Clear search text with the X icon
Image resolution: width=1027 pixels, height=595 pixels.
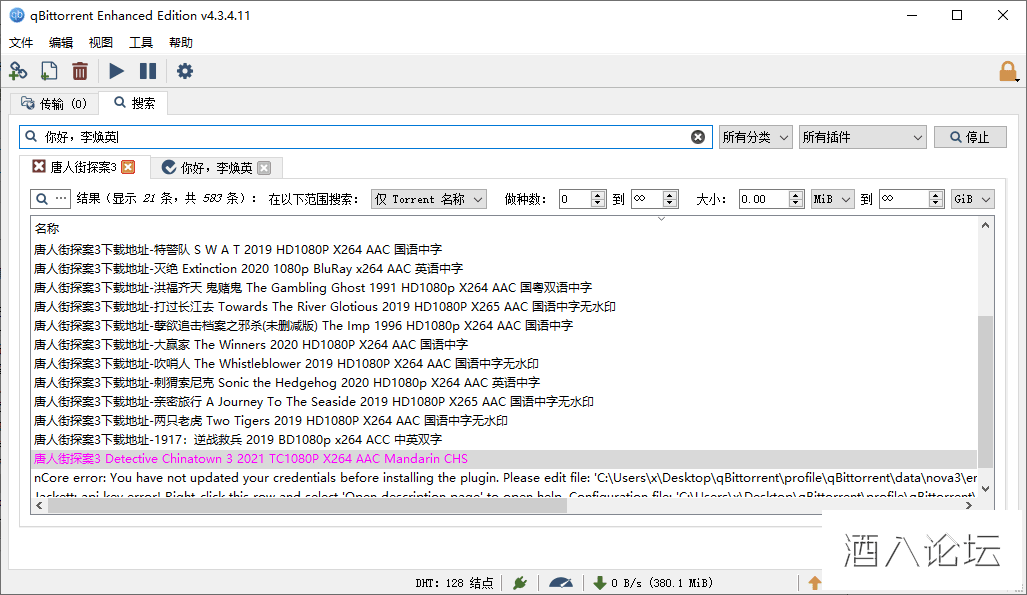[698, 137]
